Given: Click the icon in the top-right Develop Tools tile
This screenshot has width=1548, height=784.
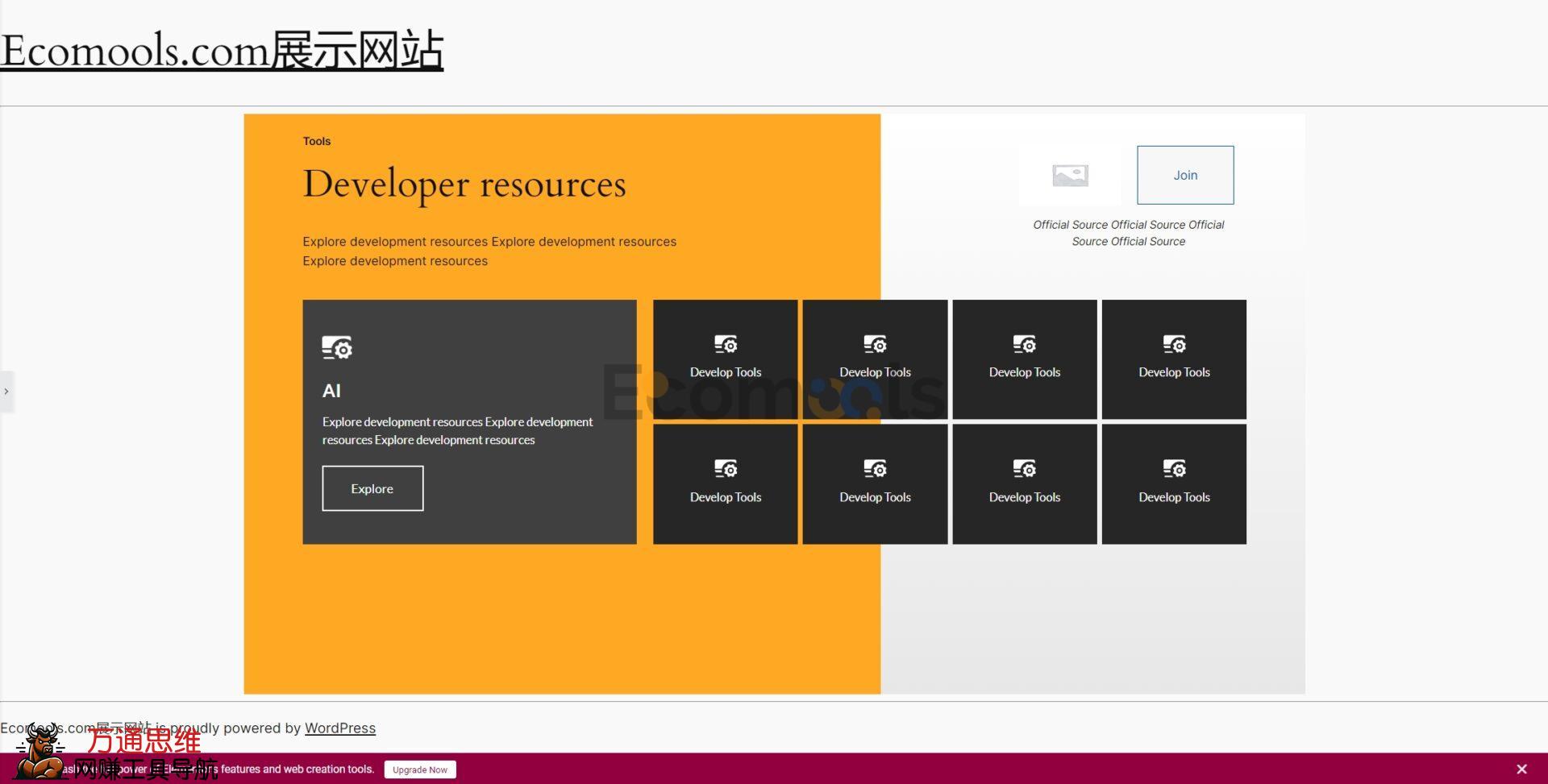Looking at the screenshot, I should click(1174, 345).
